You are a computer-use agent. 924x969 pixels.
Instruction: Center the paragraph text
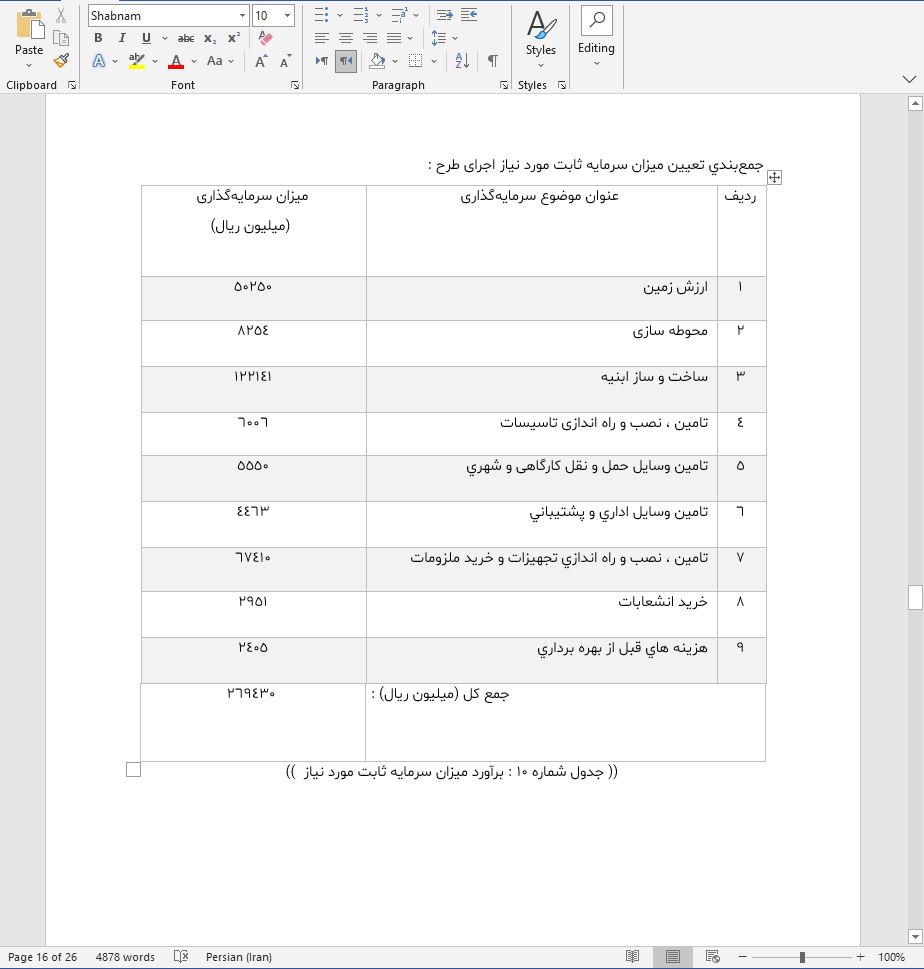click(x=345, y=38)
